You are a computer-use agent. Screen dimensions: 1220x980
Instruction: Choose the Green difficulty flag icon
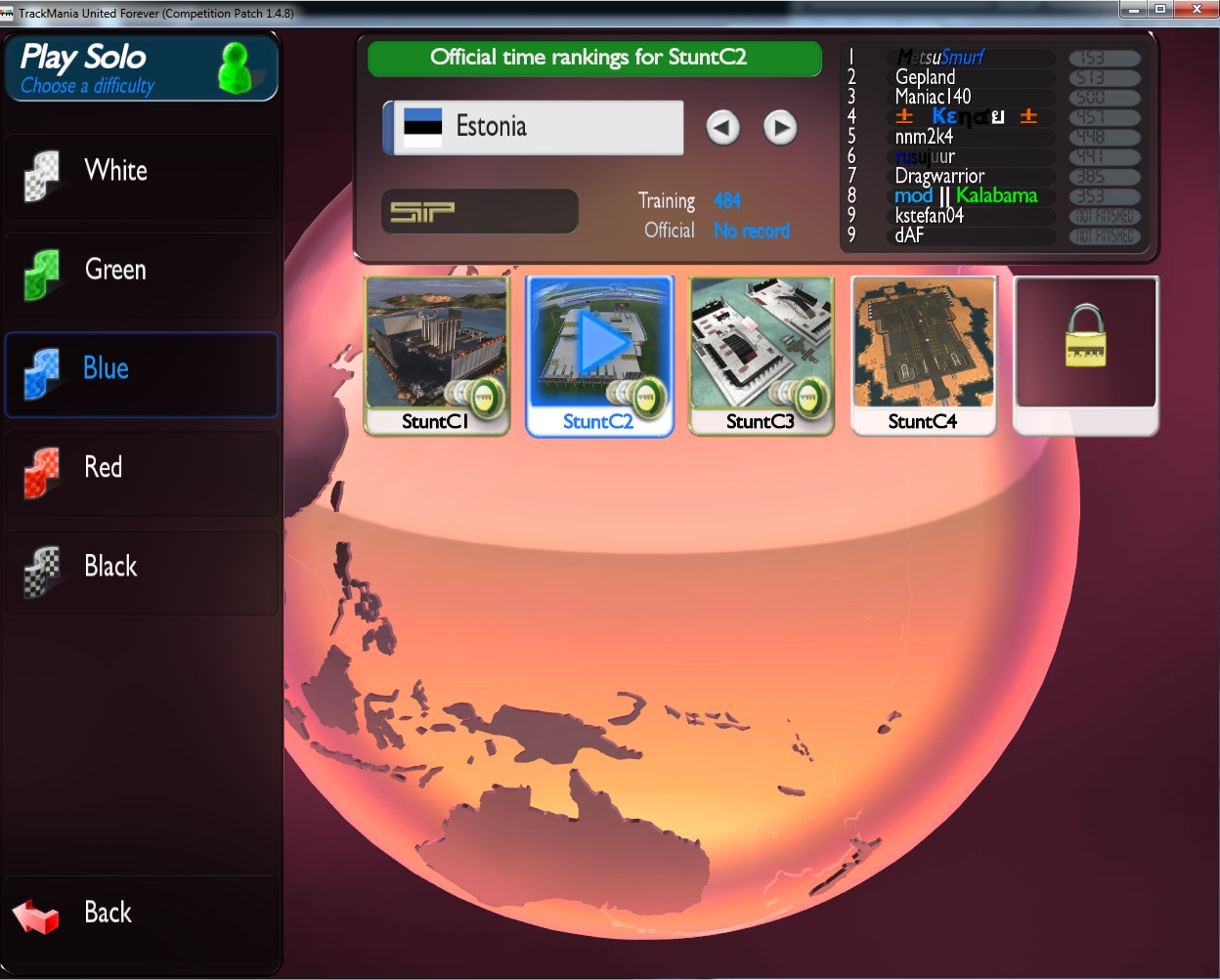point(42,275)
